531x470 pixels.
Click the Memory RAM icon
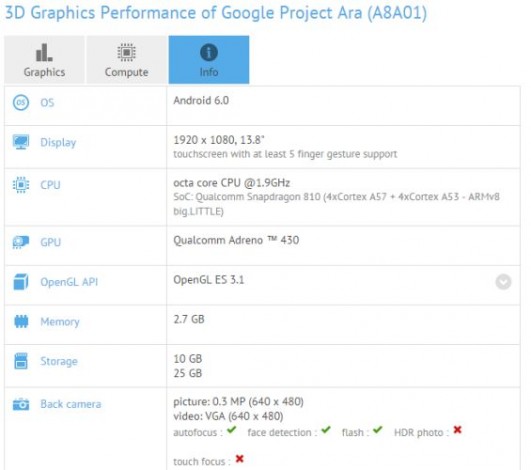coord(21,321)
